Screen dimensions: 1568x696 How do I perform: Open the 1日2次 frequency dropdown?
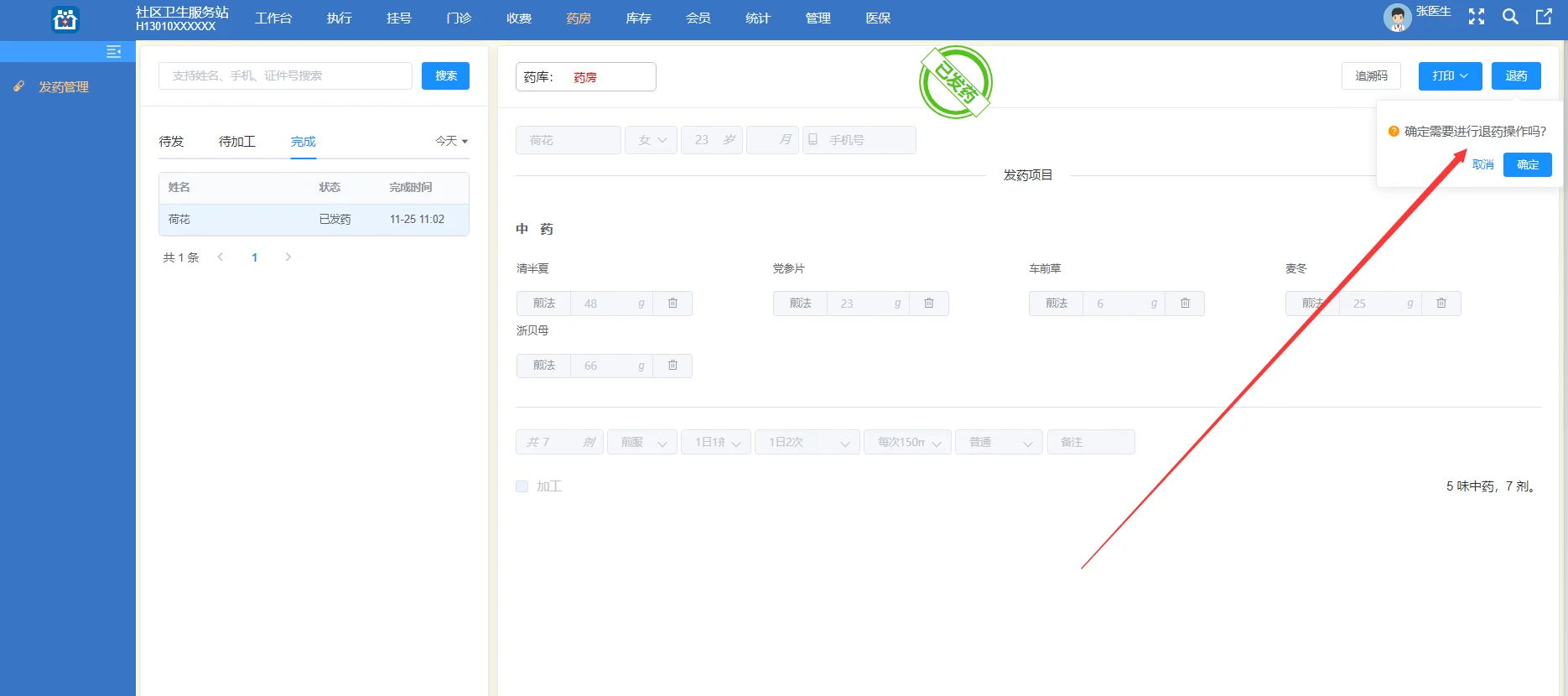807,442
